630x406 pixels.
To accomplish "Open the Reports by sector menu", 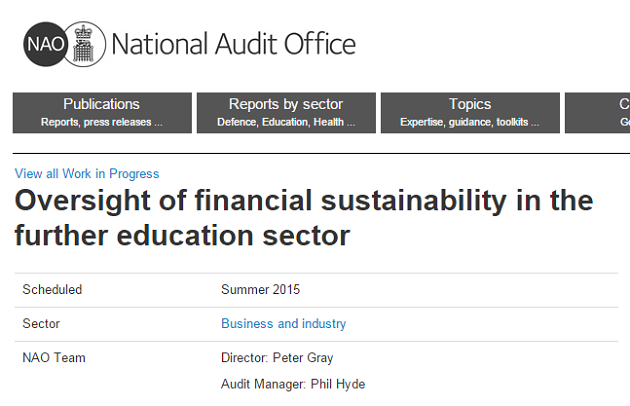I will (x=286, y=113).
